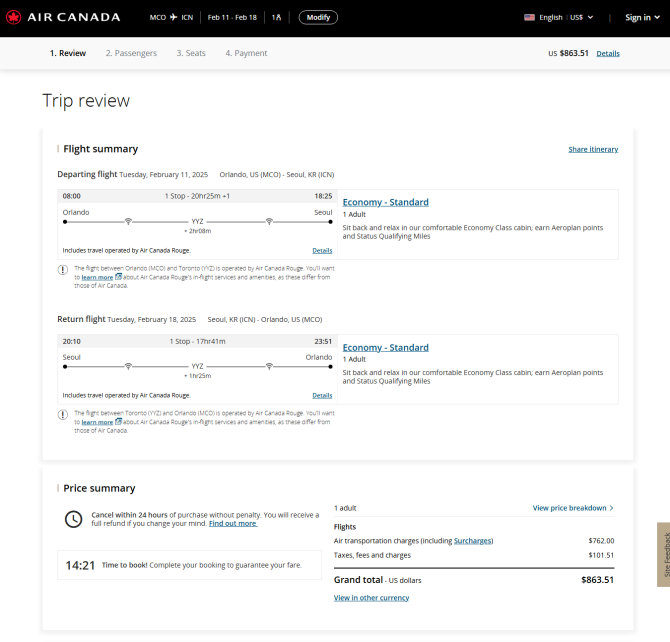Click the 23:51 arrival time
The height and width of the screenshot is (642, 670).
tap(323, 342)
